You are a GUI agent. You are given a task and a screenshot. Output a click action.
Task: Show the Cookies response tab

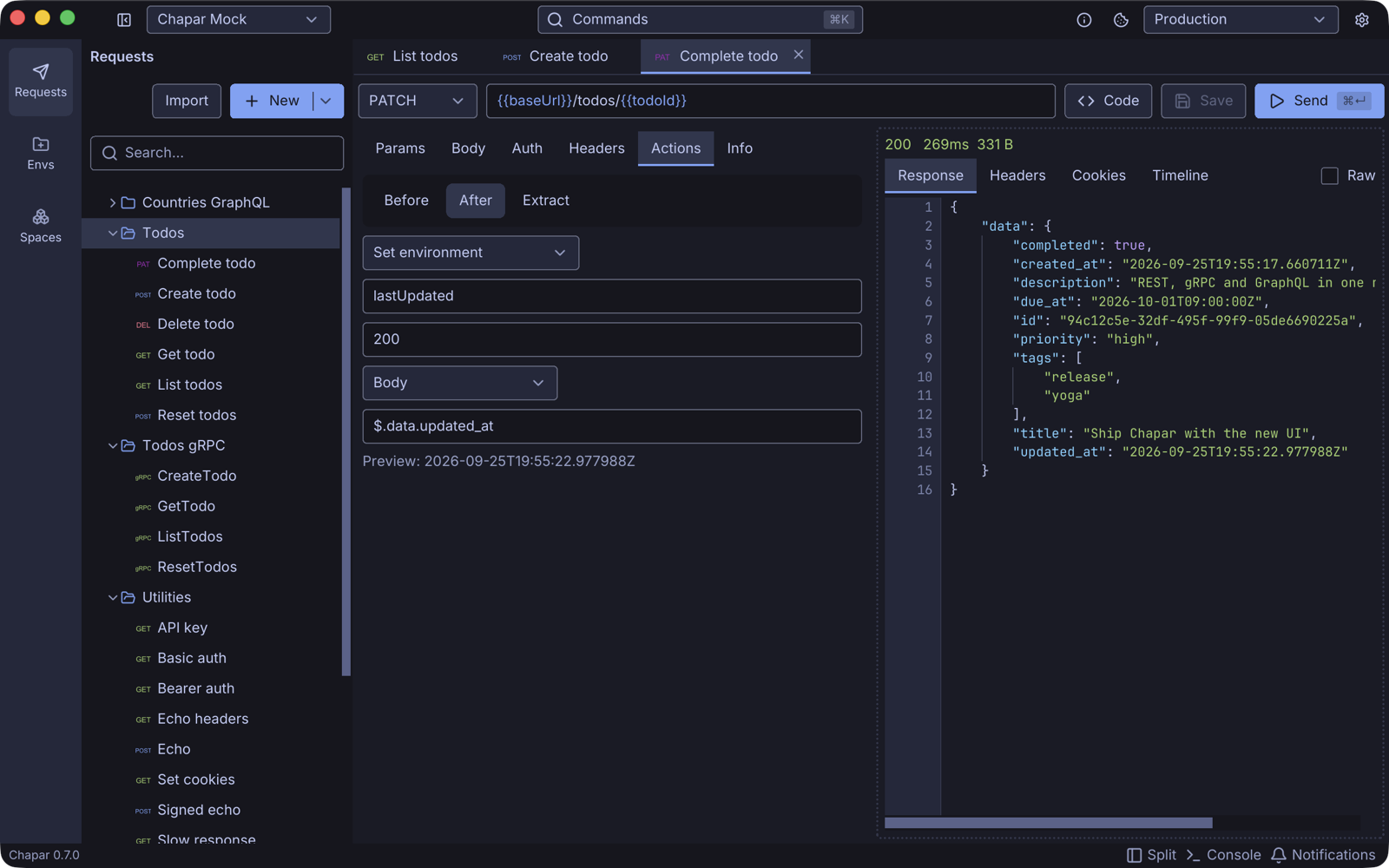1098,175
